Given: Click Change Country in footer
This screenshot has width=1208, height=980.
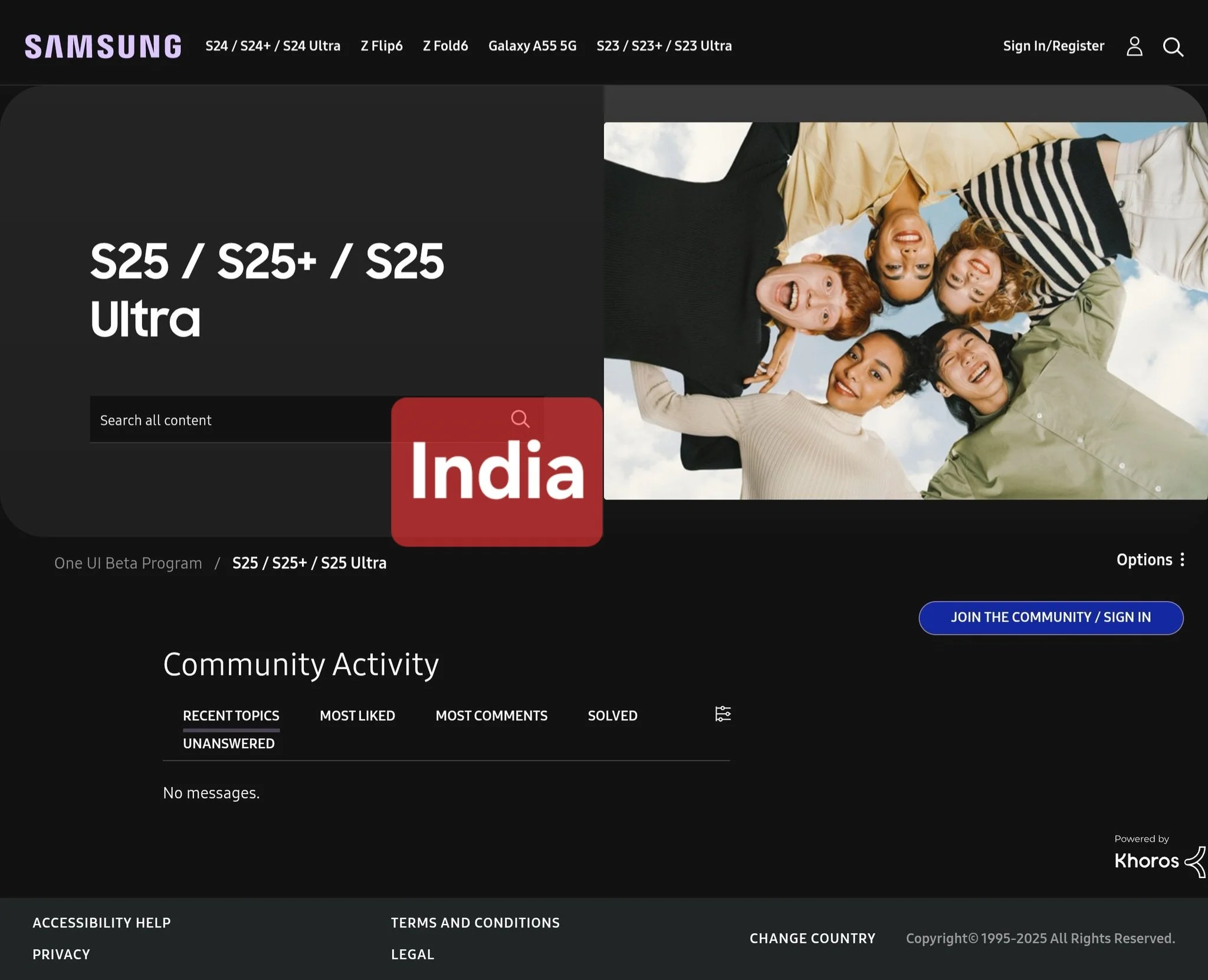Looking at the screenshot, I should pyautogui.click(x=812, y=938).
